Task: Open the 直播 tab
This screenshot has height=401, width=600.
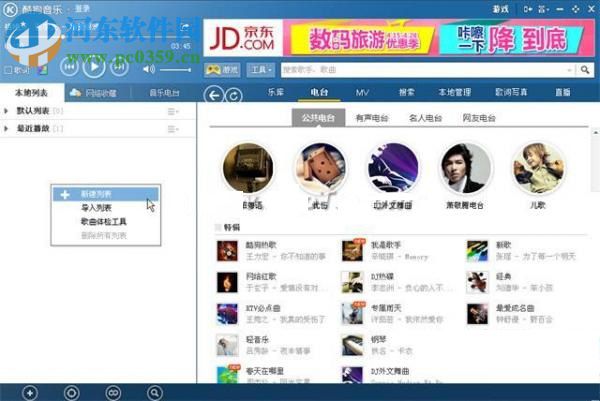Action: 562,92
